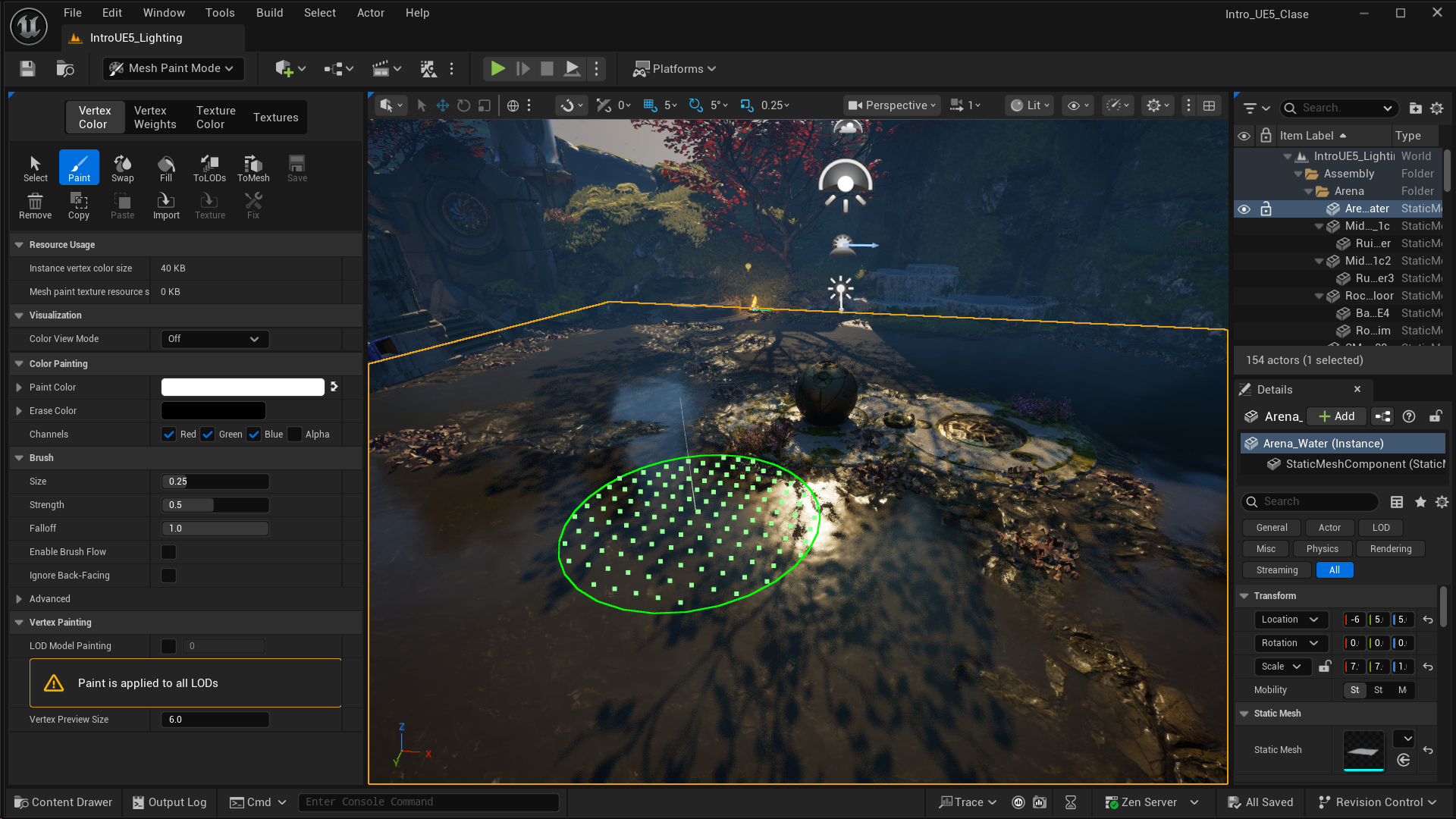The width and height of the screenshot is (1456, 819).
Task: Open the Build menu
Action: point(269,13)
